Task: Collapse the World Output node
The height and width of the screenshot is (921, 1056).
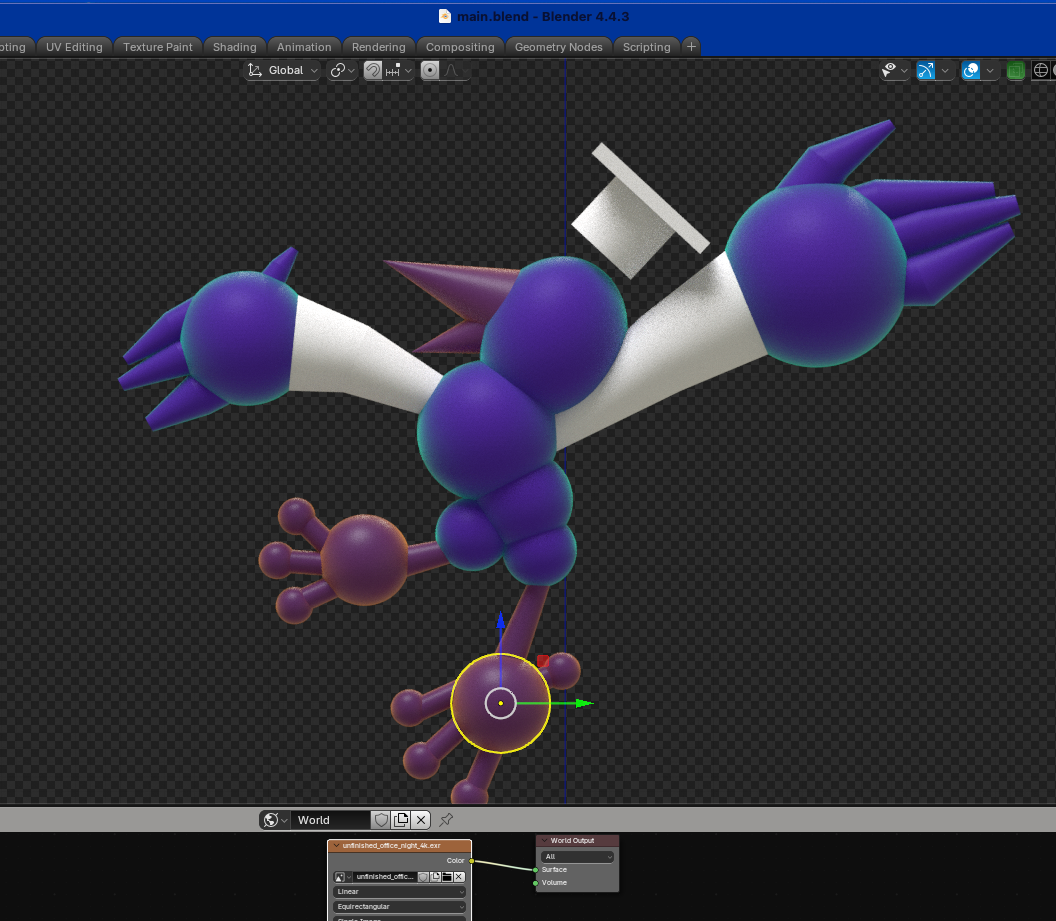Action: [x=544, y=840]
